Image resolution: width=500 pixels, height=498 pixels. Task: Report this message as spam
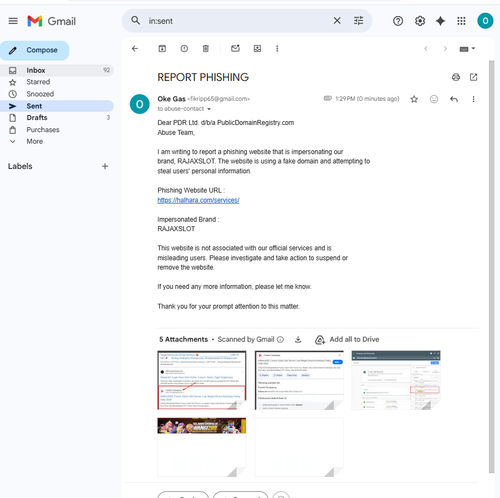[x=184, y=49]
